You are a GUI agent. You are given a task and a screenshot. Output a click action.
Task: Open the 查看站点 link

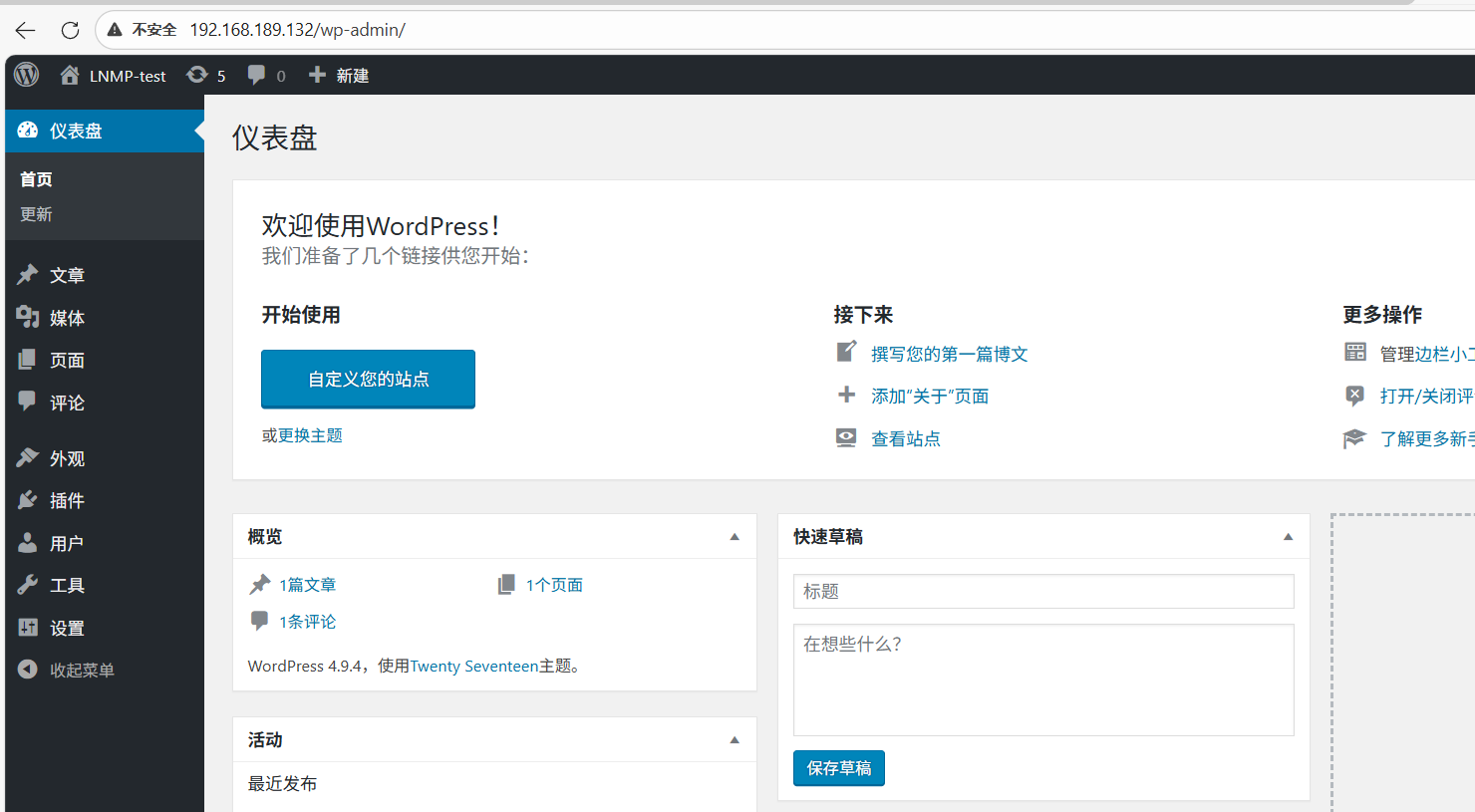pos(905,438)
